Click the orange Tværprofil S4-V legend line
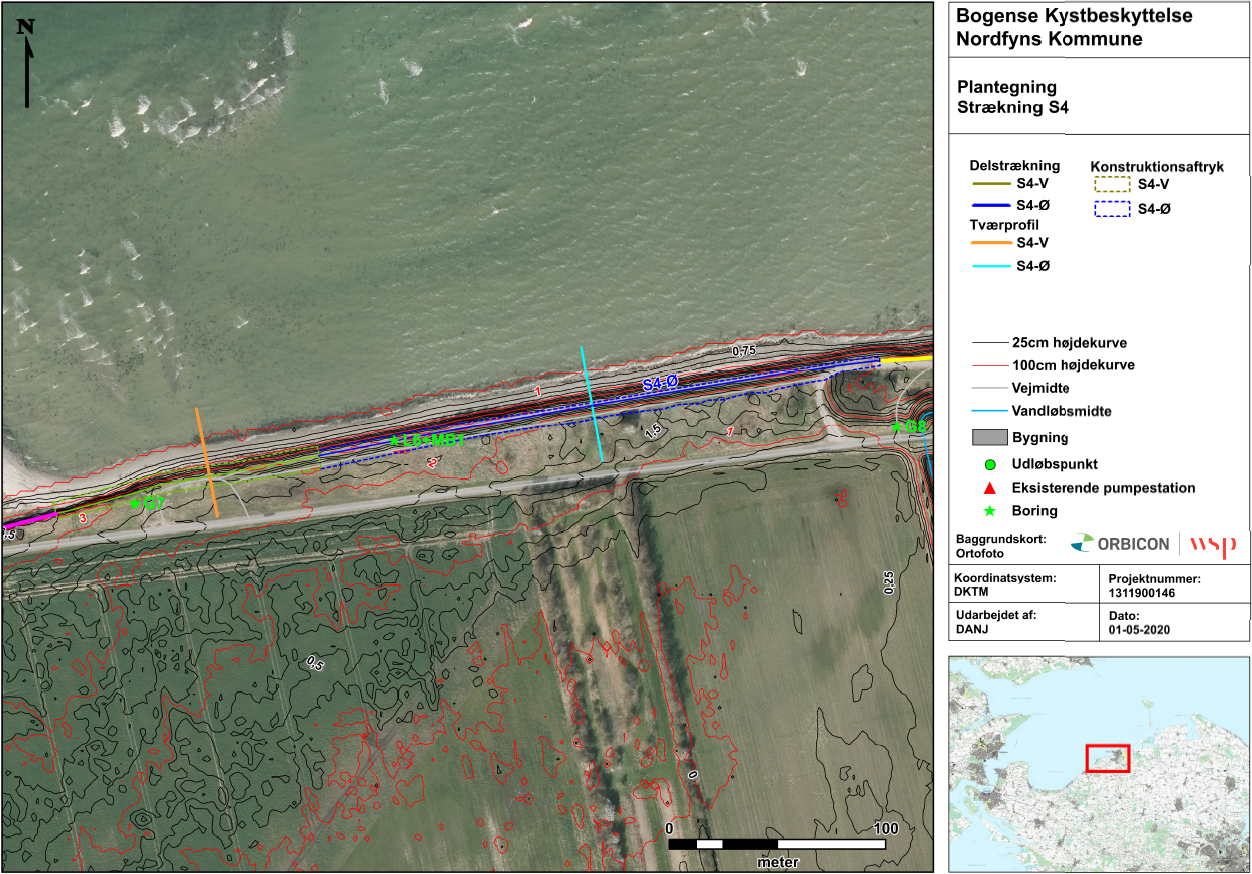Viewport: 1252px width, 874px height. click(x=989, y=242)
